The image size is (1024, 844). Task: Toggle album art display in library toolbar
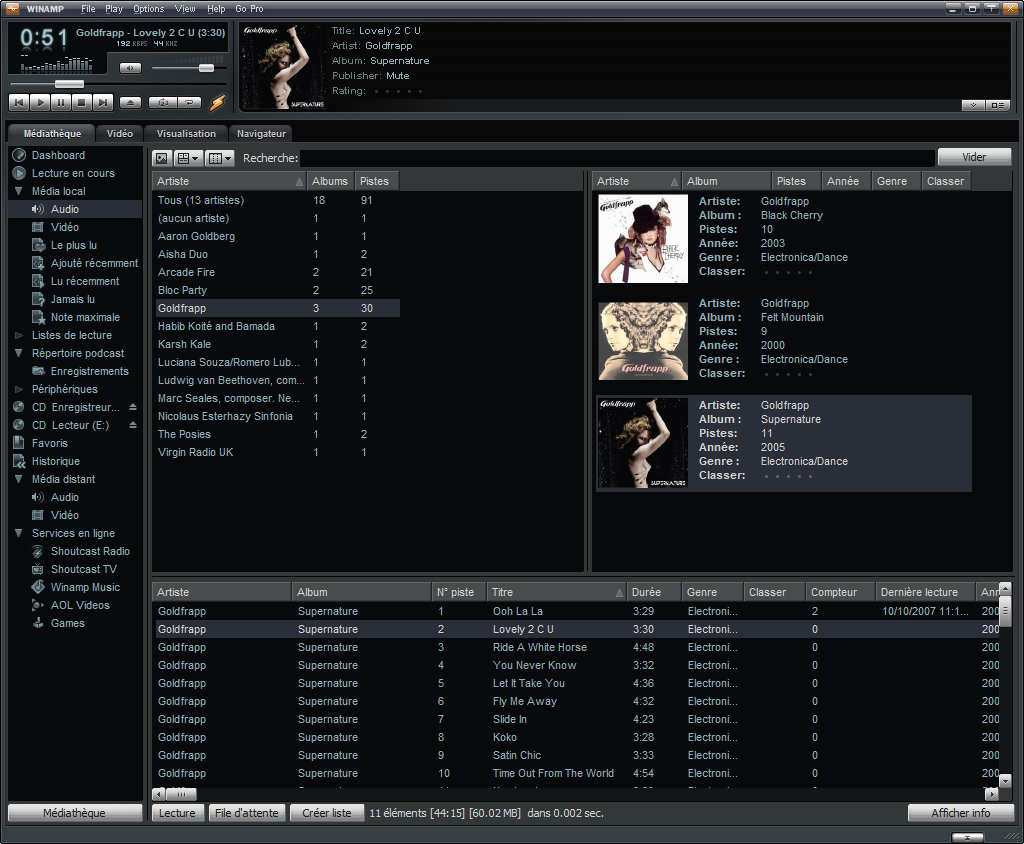tap(162, 157)
